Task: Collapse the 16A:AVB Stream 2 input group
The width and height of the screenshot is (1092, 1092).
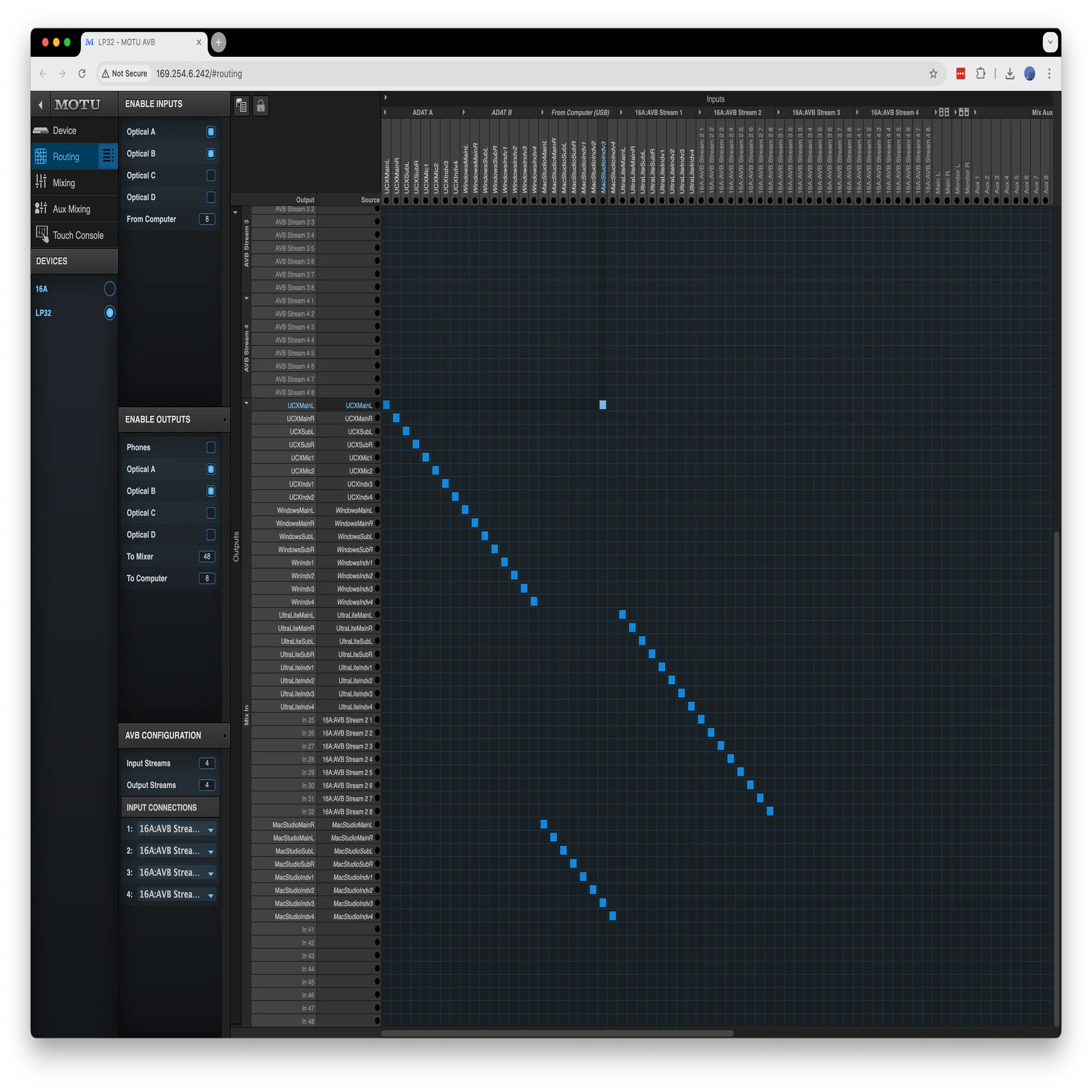Action: [700, 112]
